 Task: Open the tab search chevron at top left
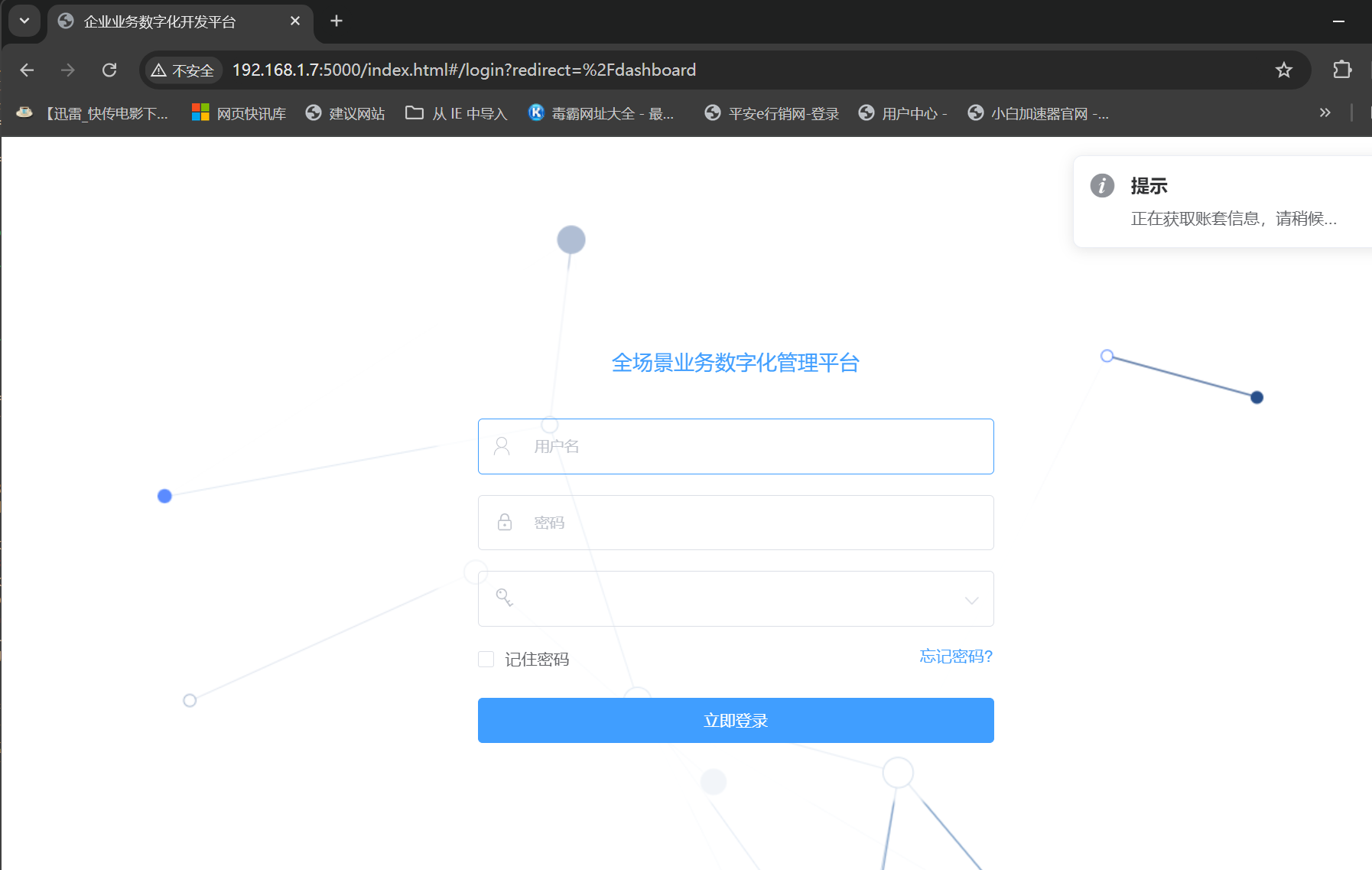click(x=24, y=21)
